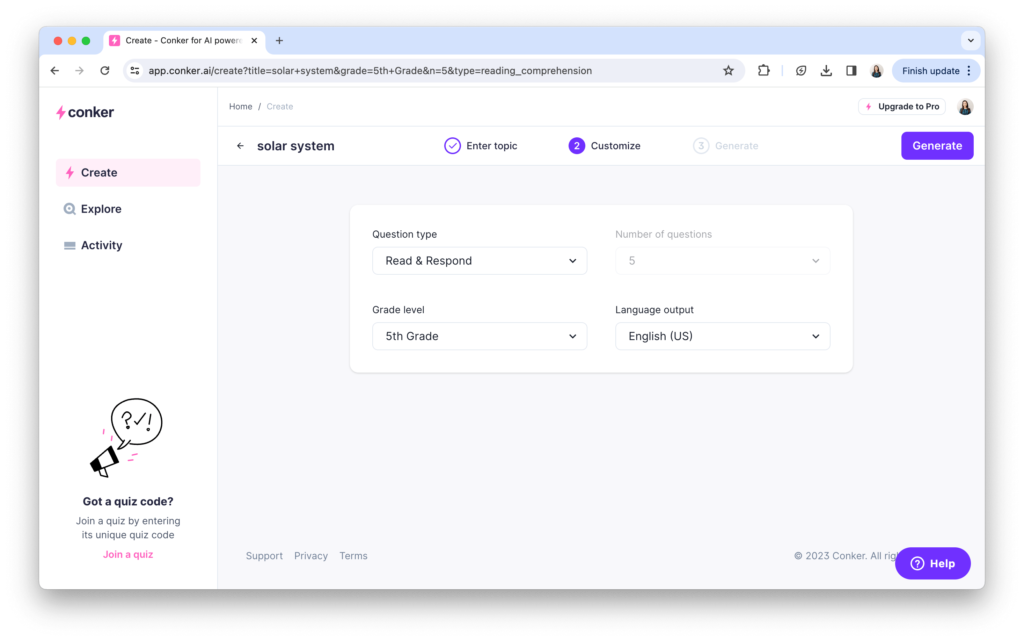Toggle the browser side panel icon
The image size is (1024, 641).
pyautogui.click(x=851, y=71)
